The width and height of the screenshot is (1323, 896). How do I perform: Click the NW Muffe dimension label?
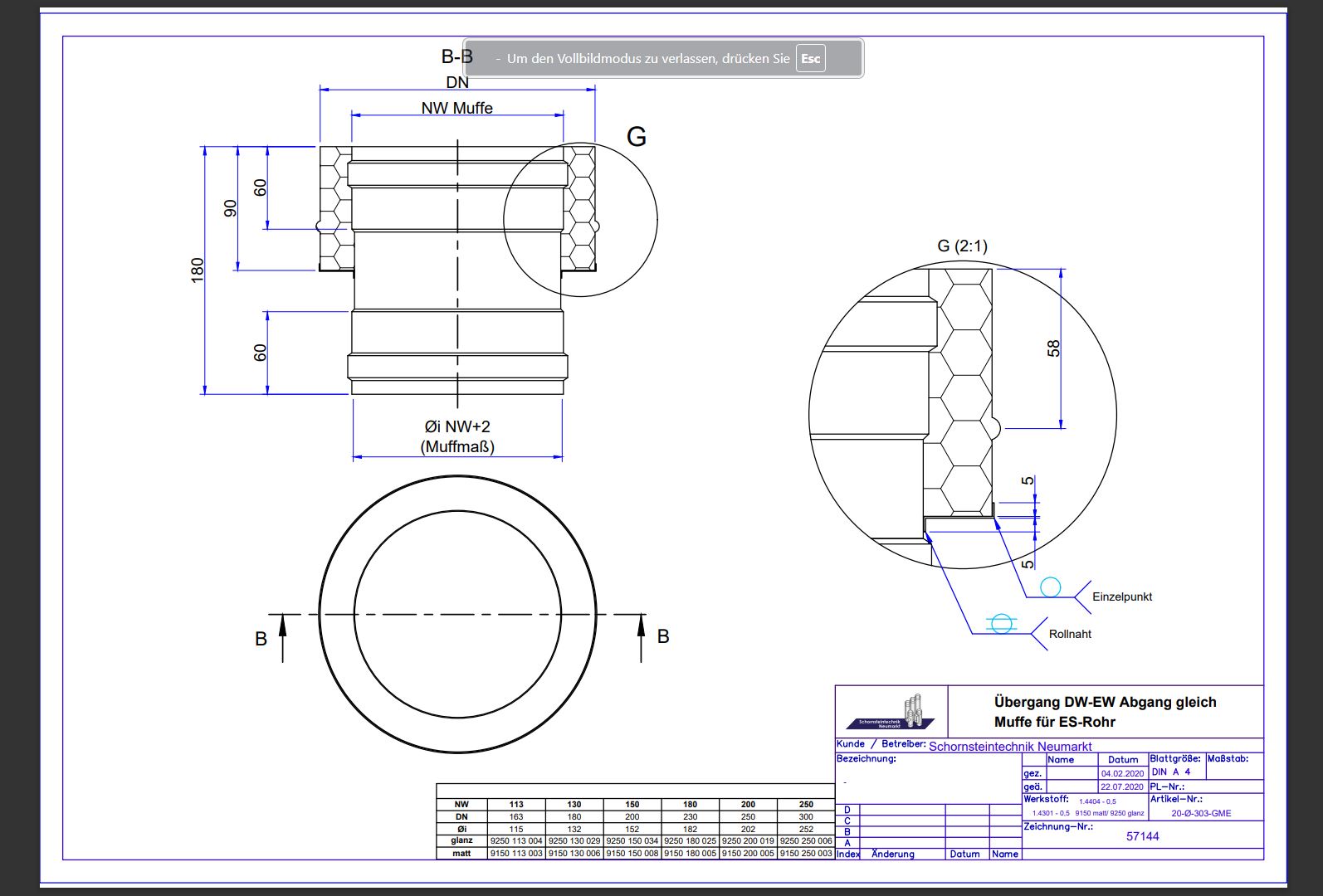[x=456, y=108]
